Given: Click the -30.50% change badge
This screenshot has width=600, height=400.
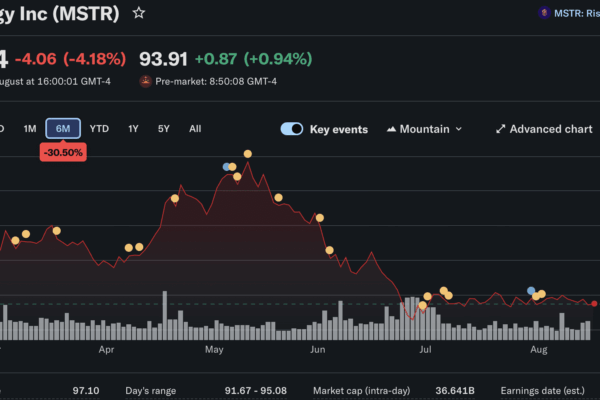Looking at the screenshot, I should click(x=63, y=152).
